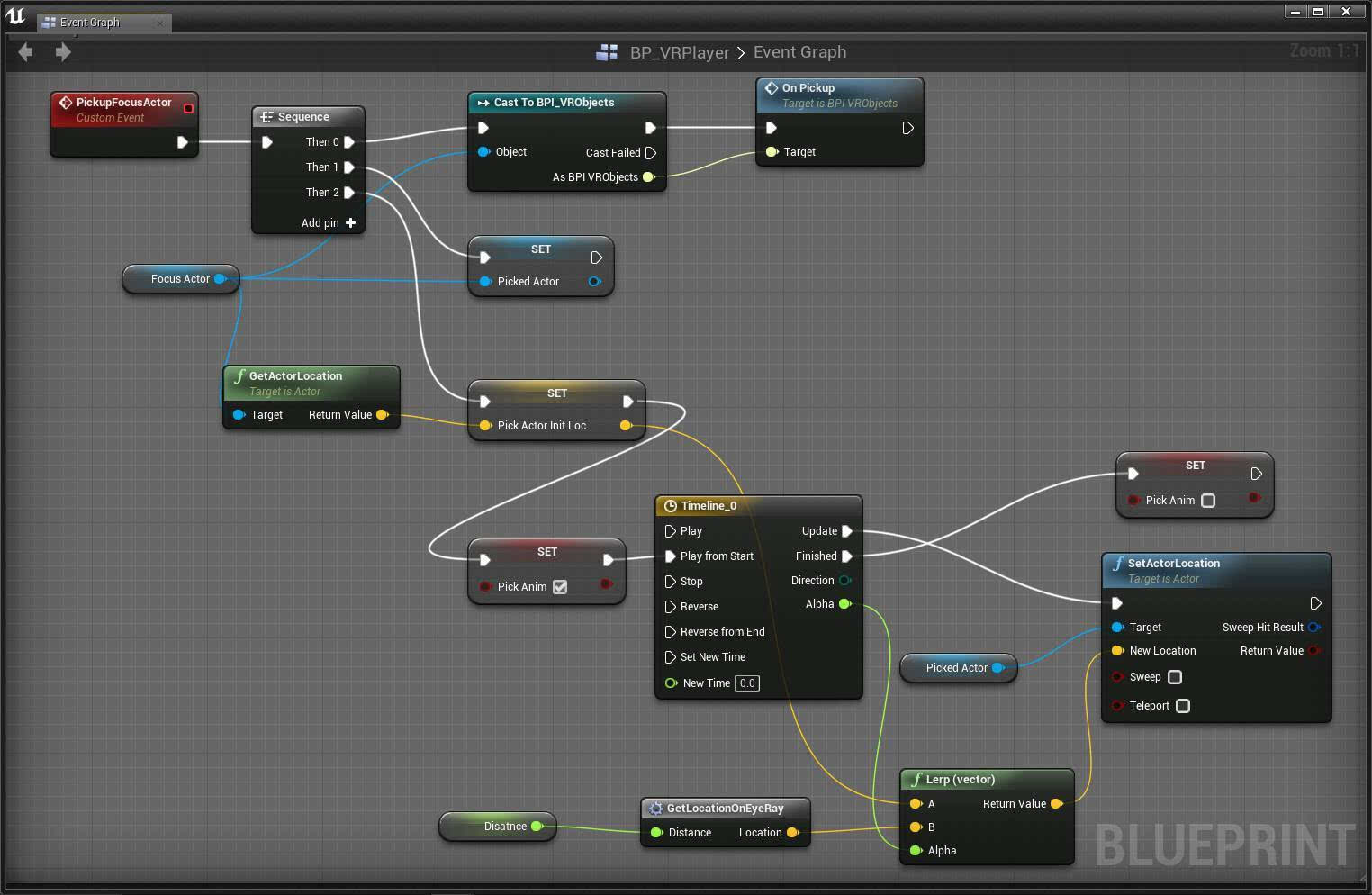Click the Stop input pin on Timeline_0
Screen dimensions: 1372x895
[x=670, y=582]
